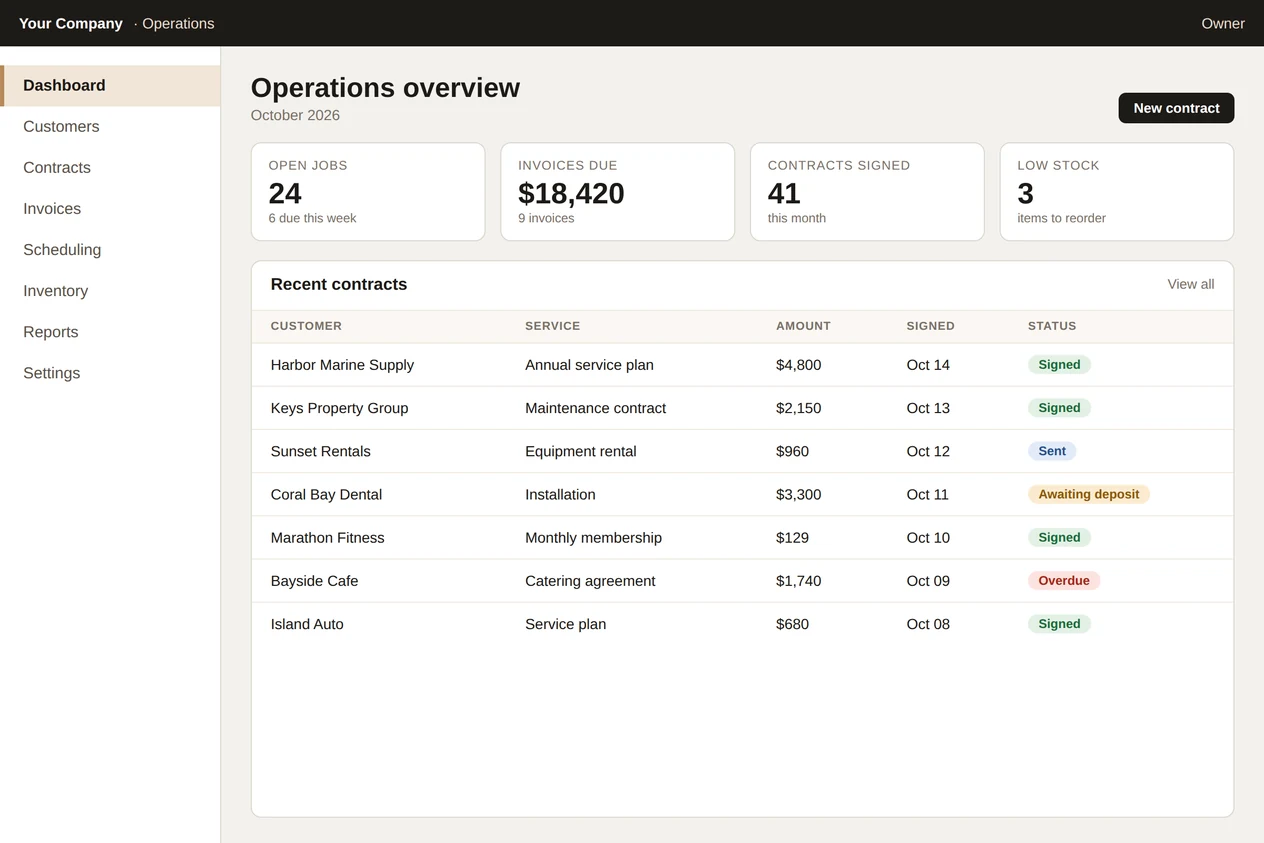Select Island Auto customer name
The image size is (1264, 843).
307,624
